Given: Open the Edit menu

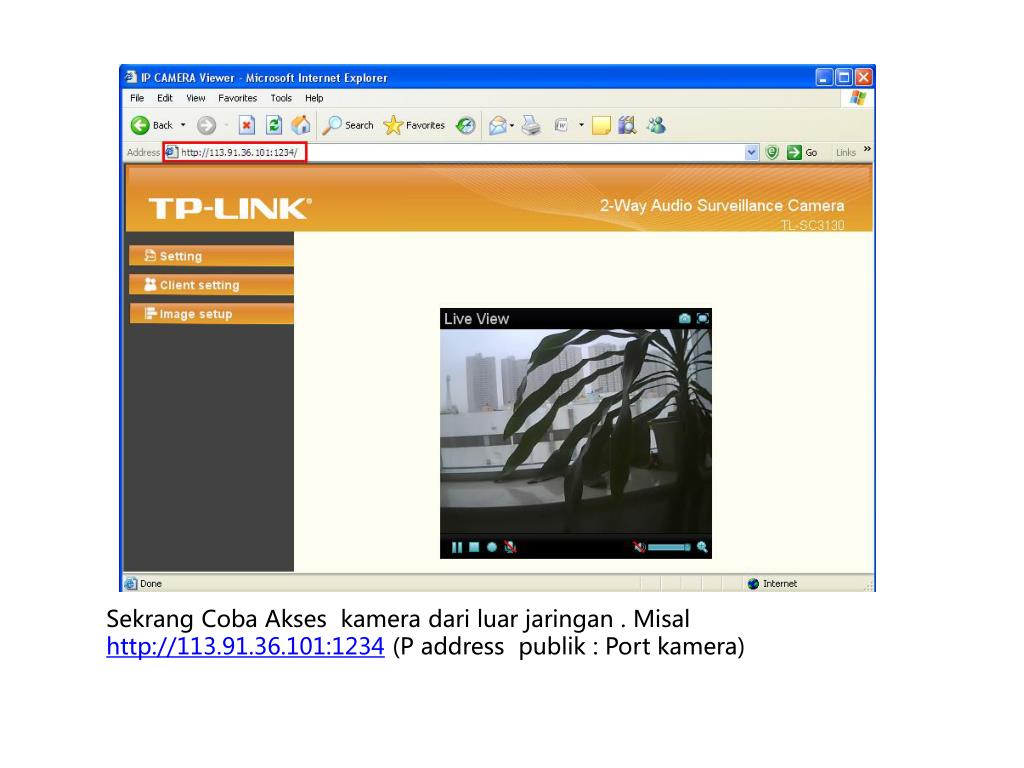Looking at the screenshot, I should point(165,98).
